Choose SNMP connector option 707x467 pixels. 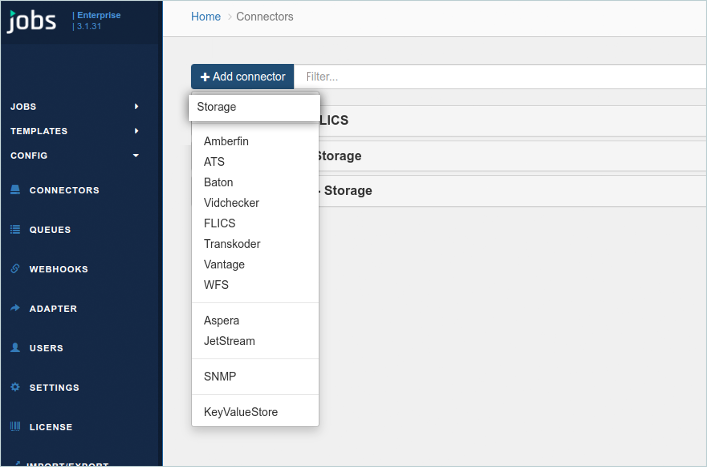click(220, 377)
